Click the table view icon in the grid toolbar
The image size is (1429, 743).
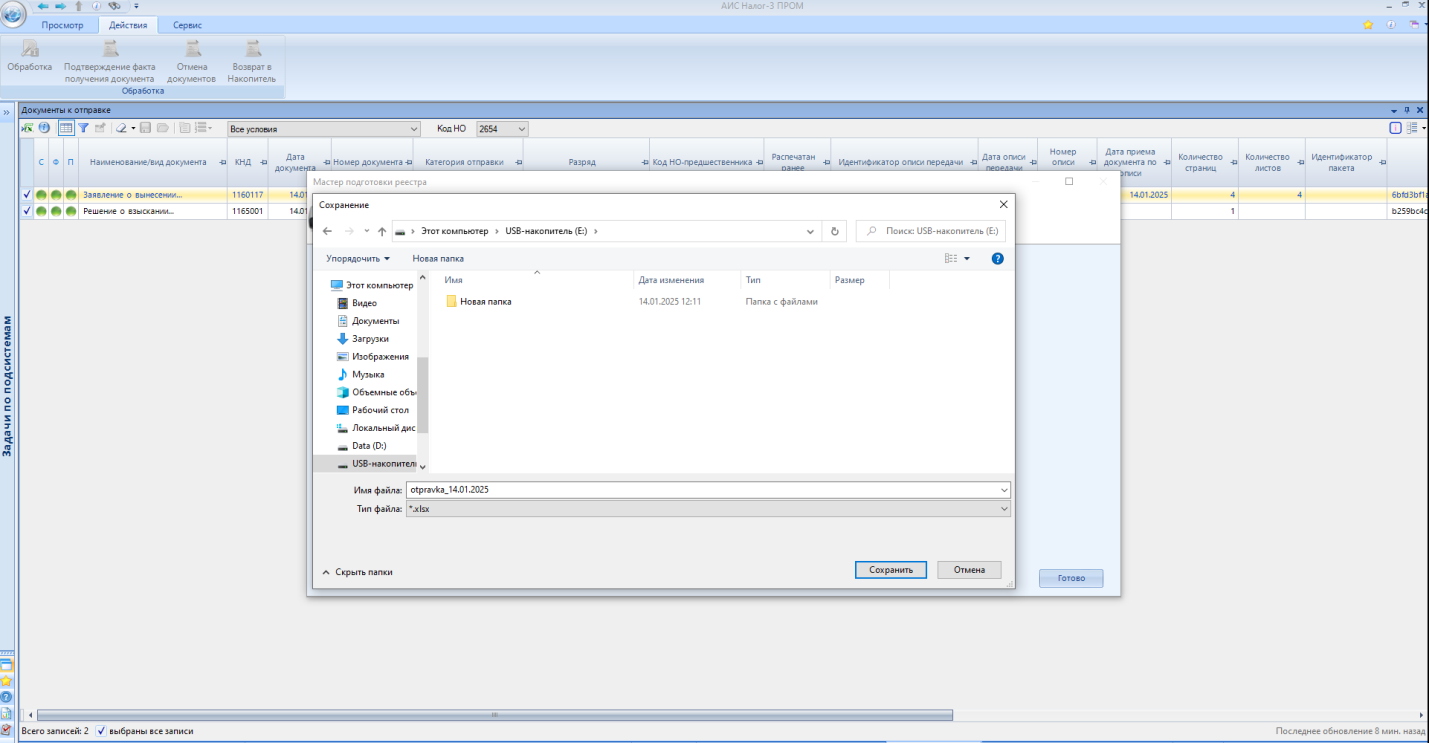click(66, 128)
